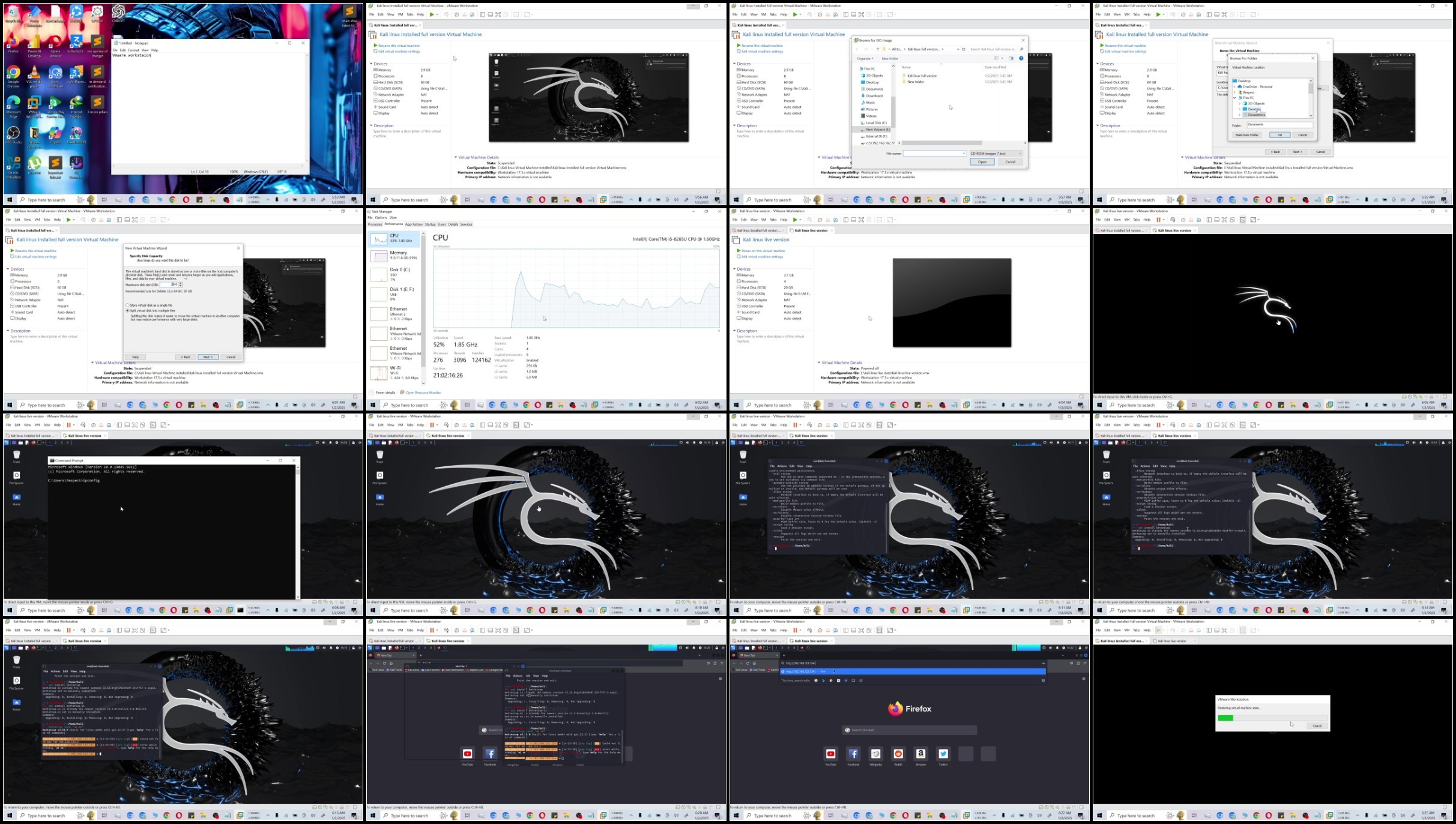Screen dimensions: 1456x824
Task: Open the Opera Browser desktop shortcut
Action: pos(55,44)
